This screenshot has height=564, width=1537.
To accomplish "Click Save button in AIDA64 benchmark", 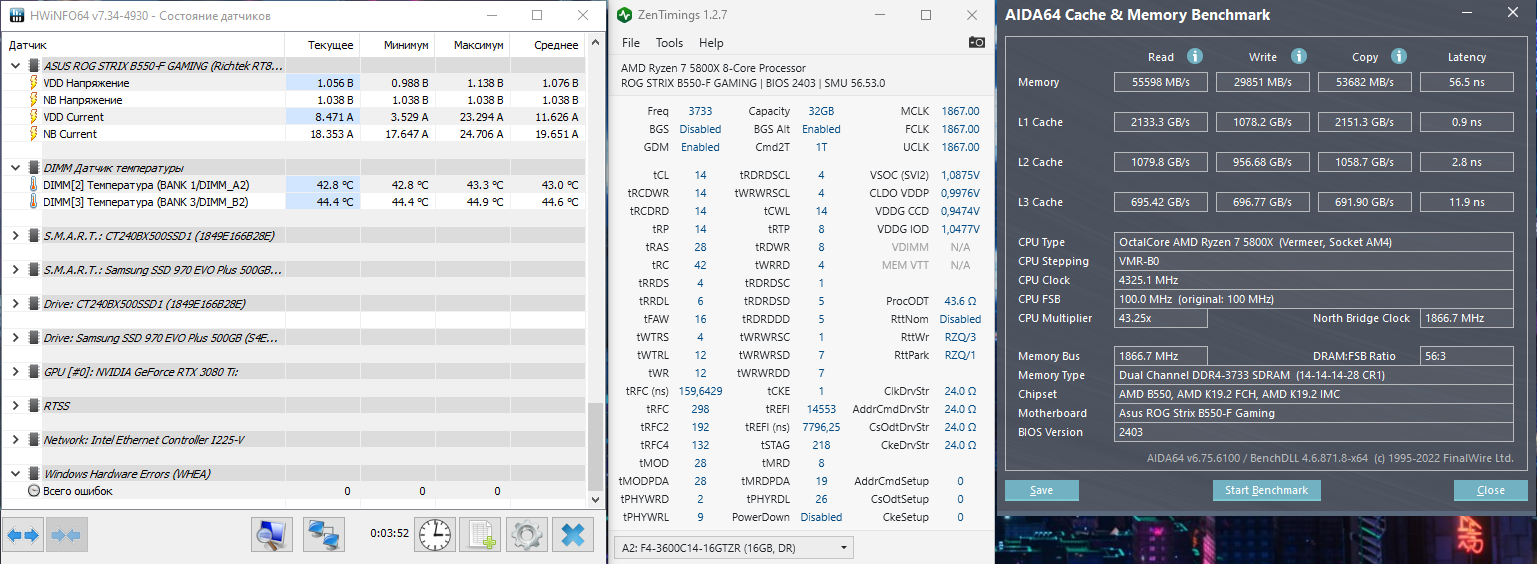I will point(1042,490).
